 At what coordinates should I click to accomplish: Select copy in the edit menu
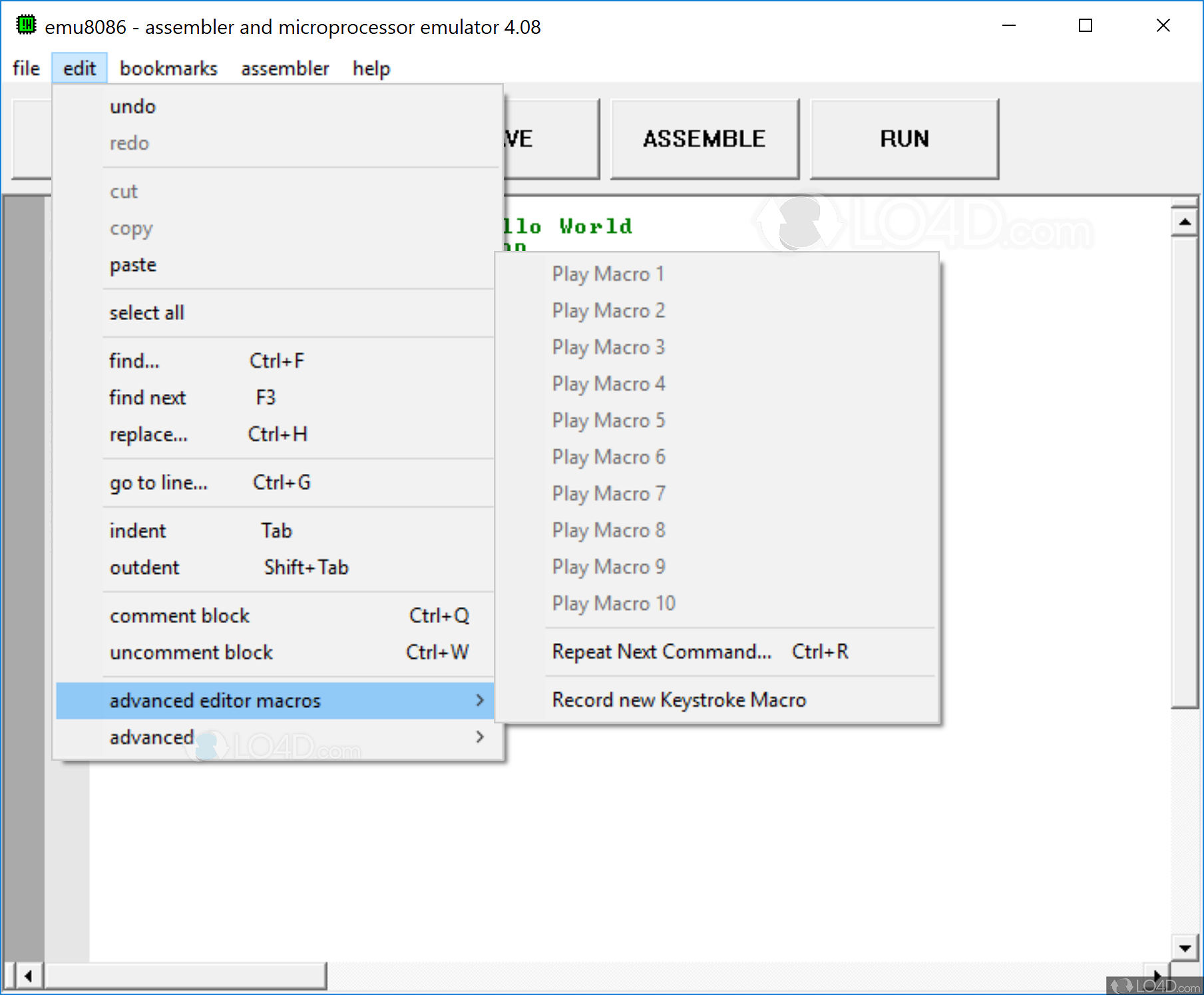pyautogui.click(x=278, y=228)
